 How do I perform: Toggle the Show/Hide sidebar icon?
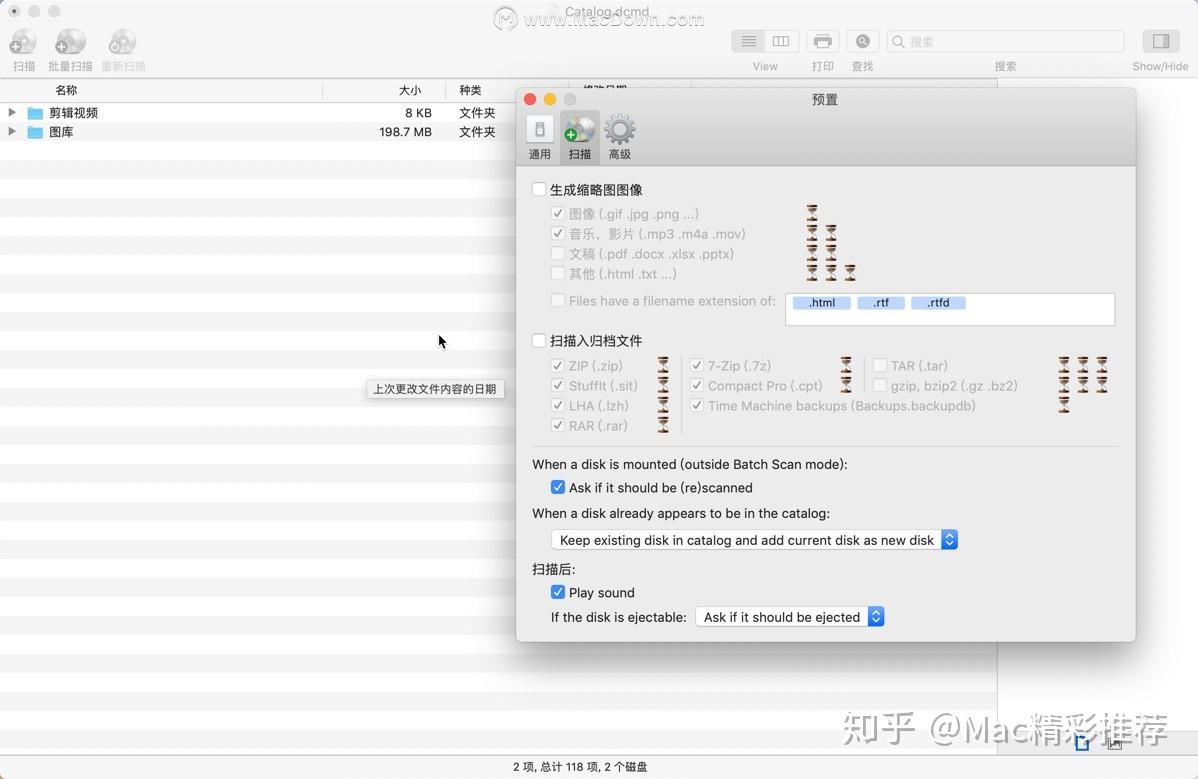click(x=1159, y=41)
